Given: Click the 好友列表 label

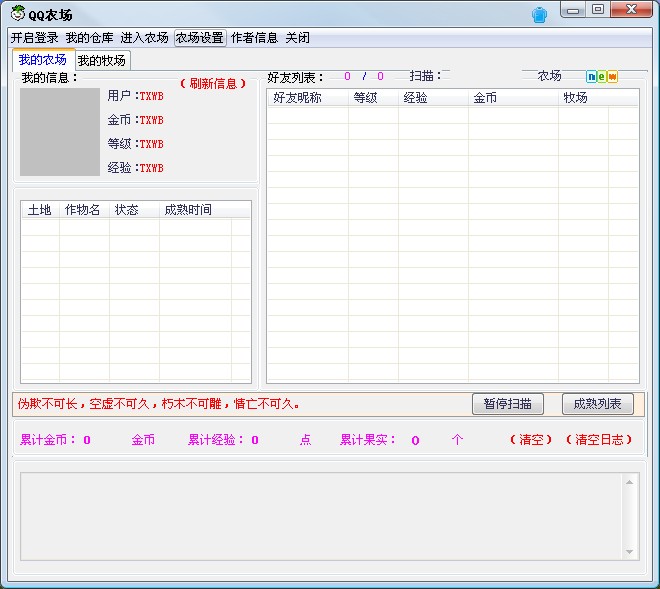Looking at the screenshot, I should click(x=295, y=77).
